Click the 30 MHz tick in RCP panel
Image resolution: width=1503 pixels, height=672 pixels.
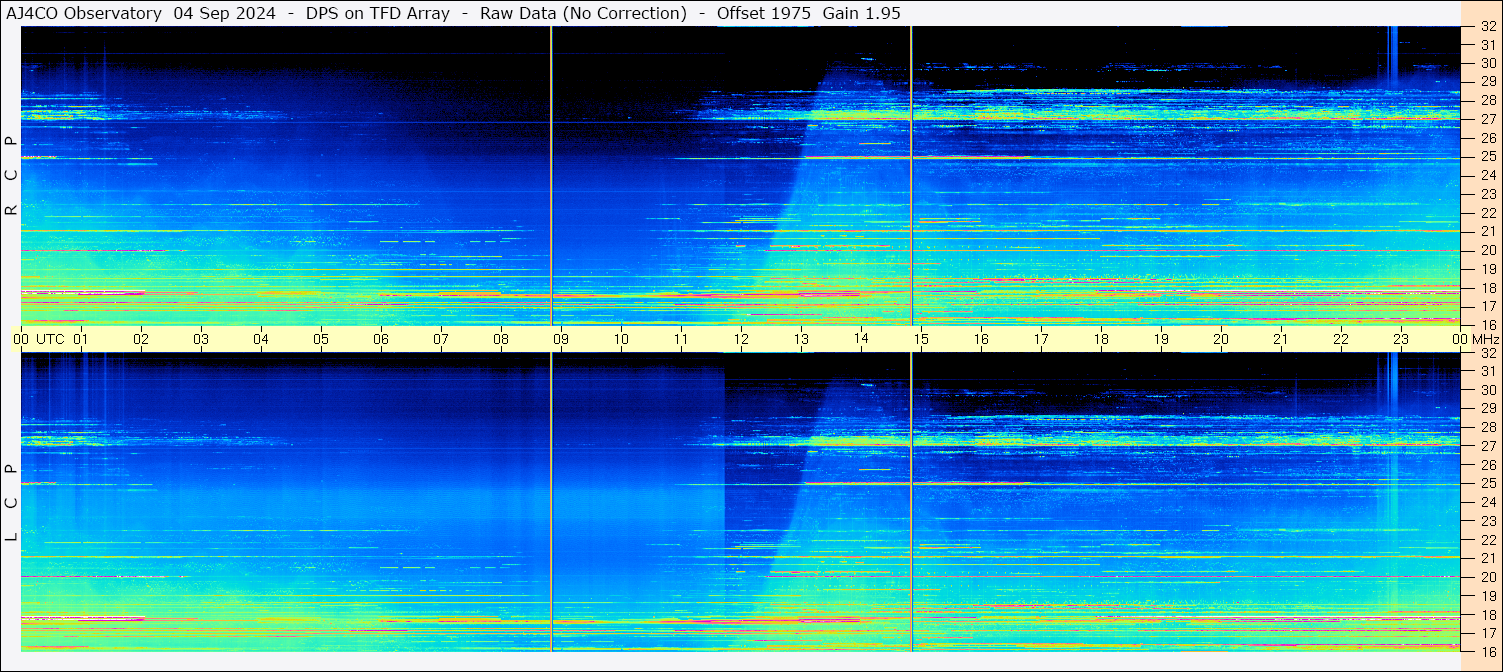tap(1488, 64)
